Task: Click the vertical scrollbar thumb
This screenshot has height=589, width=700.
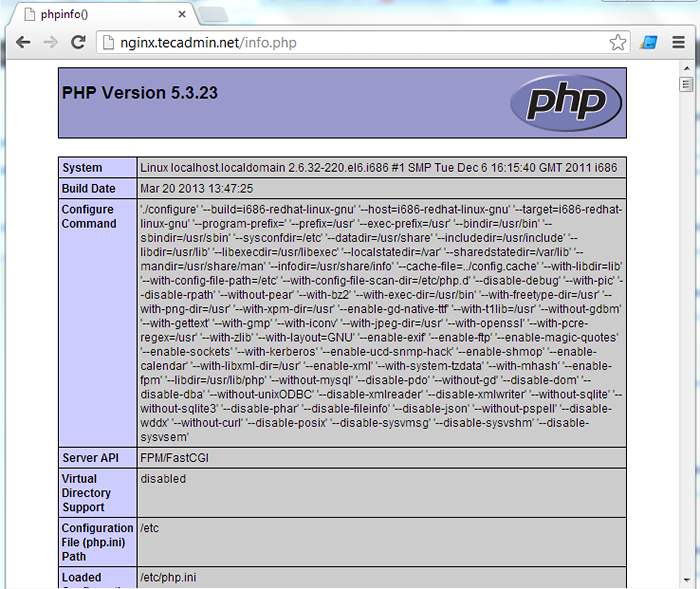Action: tap(686, 85)
